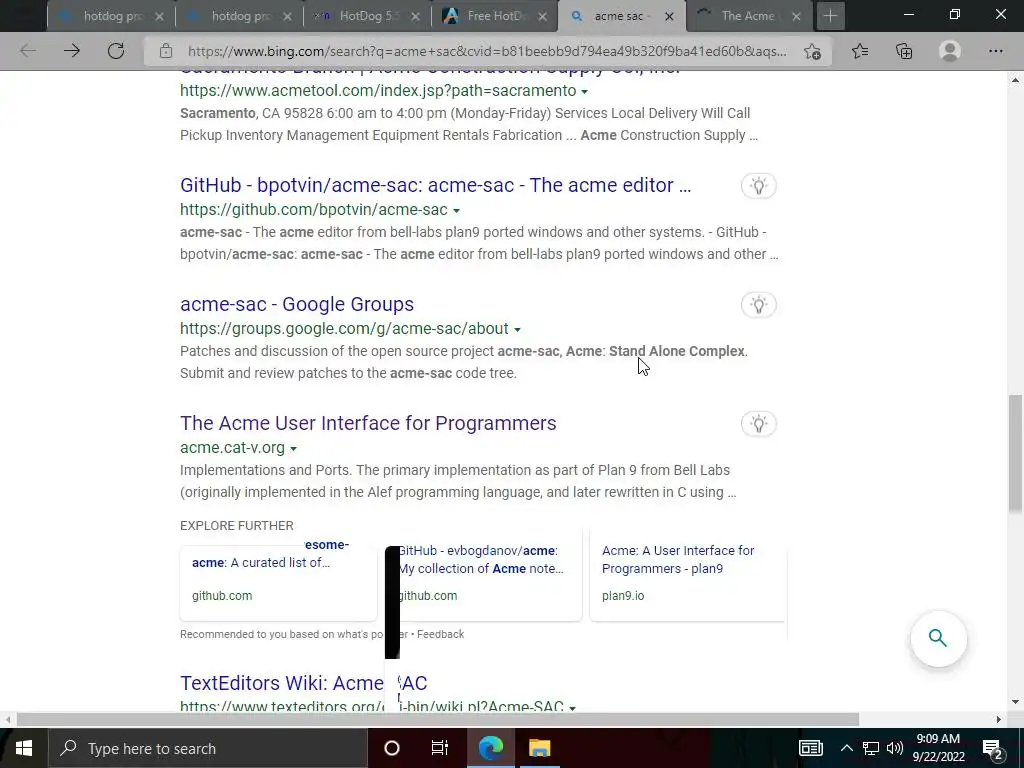Screen dimensions: 1024x768
Task: Click the scroll down arrow
Action: [1015, 703]
